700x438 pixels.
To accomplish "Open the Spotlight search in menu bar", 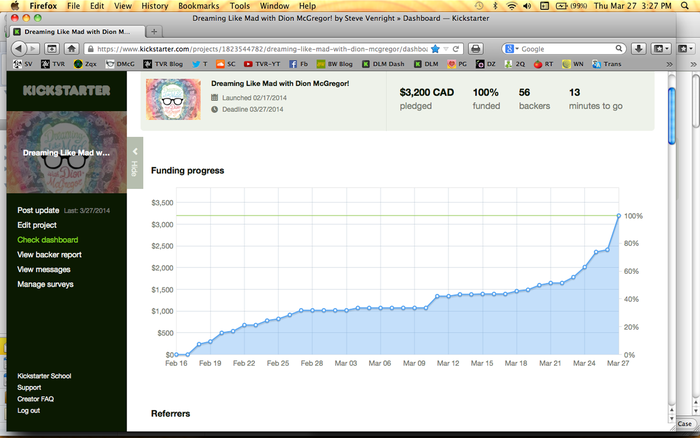I will click(685, 6).
